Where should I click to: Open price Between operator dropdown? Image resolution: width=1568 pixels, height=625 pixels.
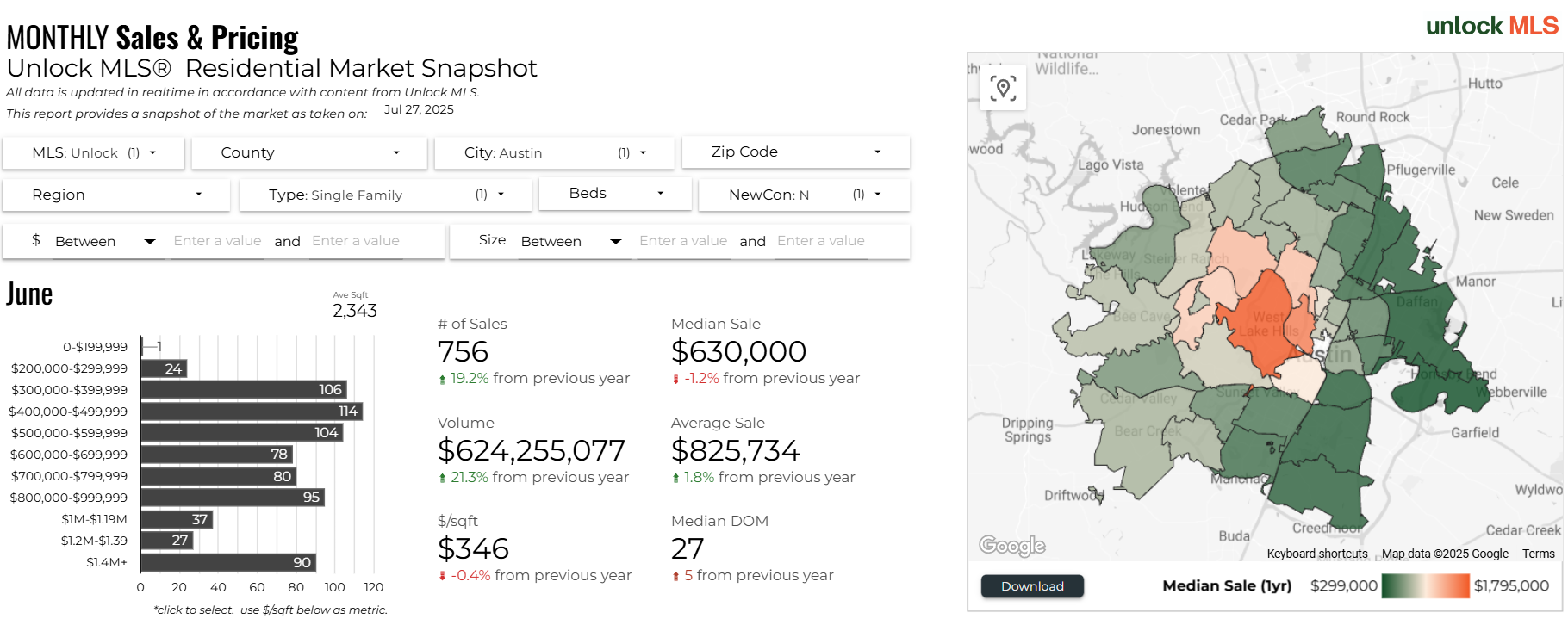(x=104, y=241)
